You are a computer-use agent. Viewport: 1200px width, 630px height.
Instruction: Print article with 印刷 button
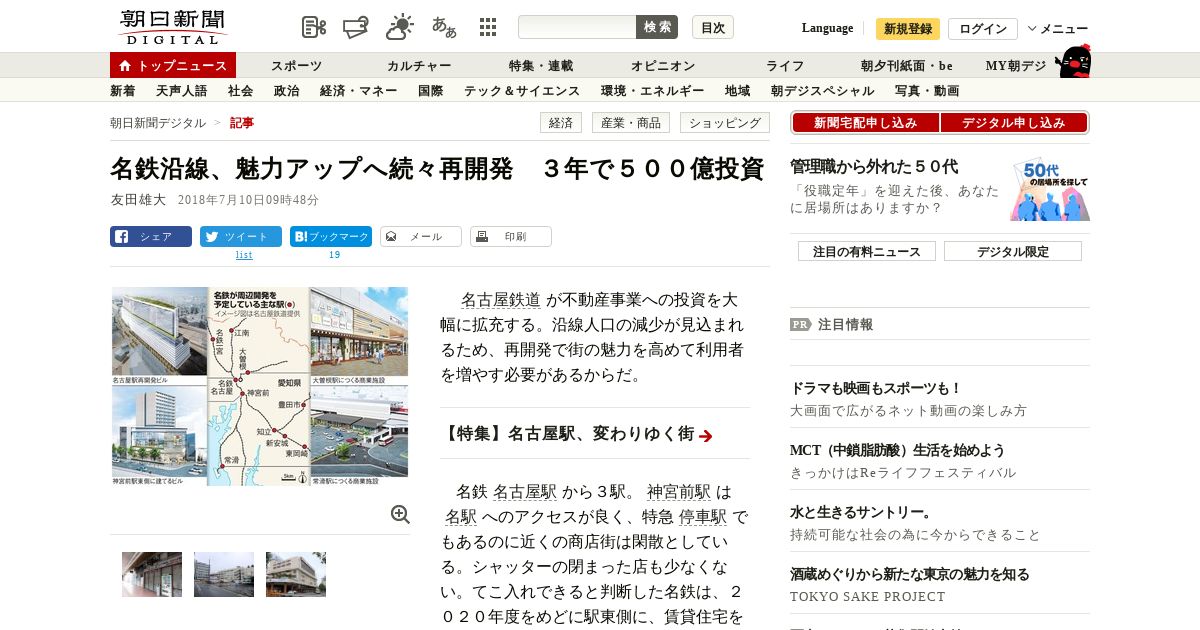[x=511, y=237]
